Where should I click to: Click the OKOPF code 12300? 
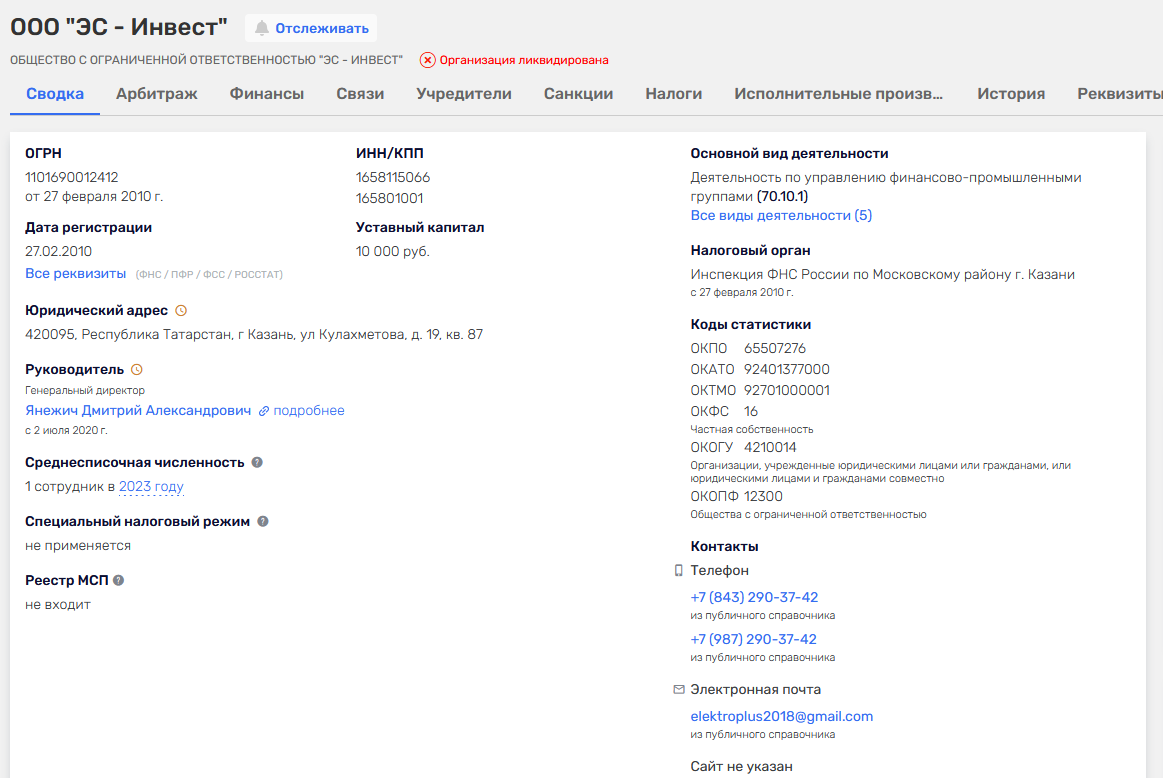coord(763,496)
